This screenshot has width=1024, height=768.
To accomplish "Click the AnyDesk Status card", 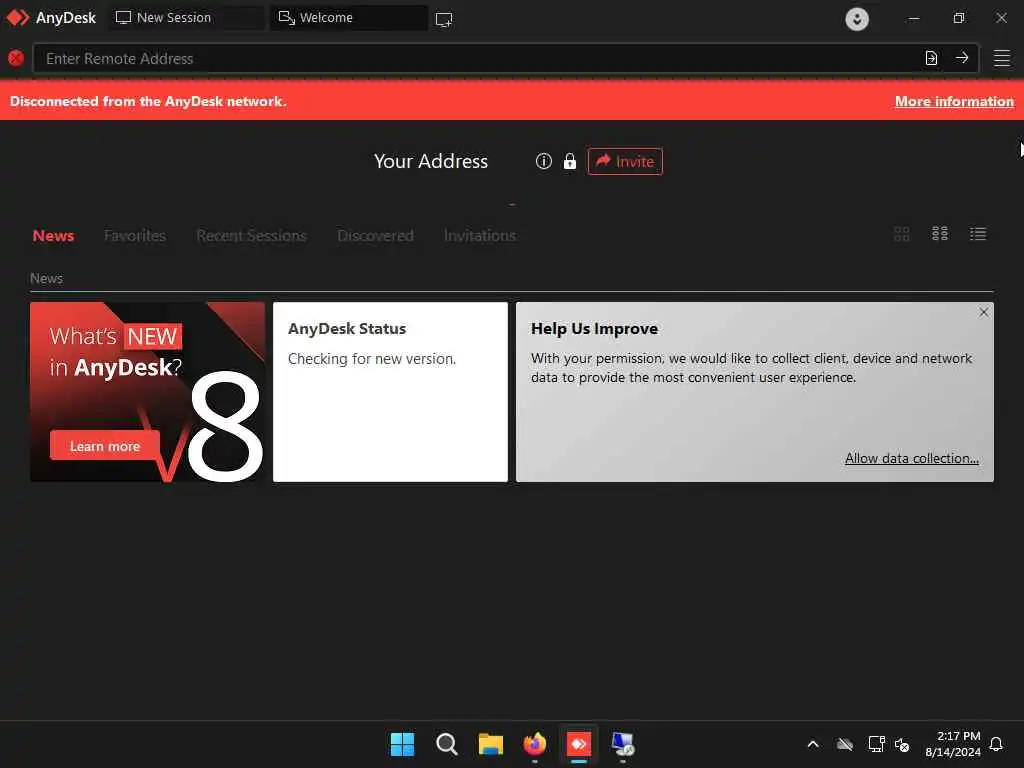I will click(x=390, y=392).
